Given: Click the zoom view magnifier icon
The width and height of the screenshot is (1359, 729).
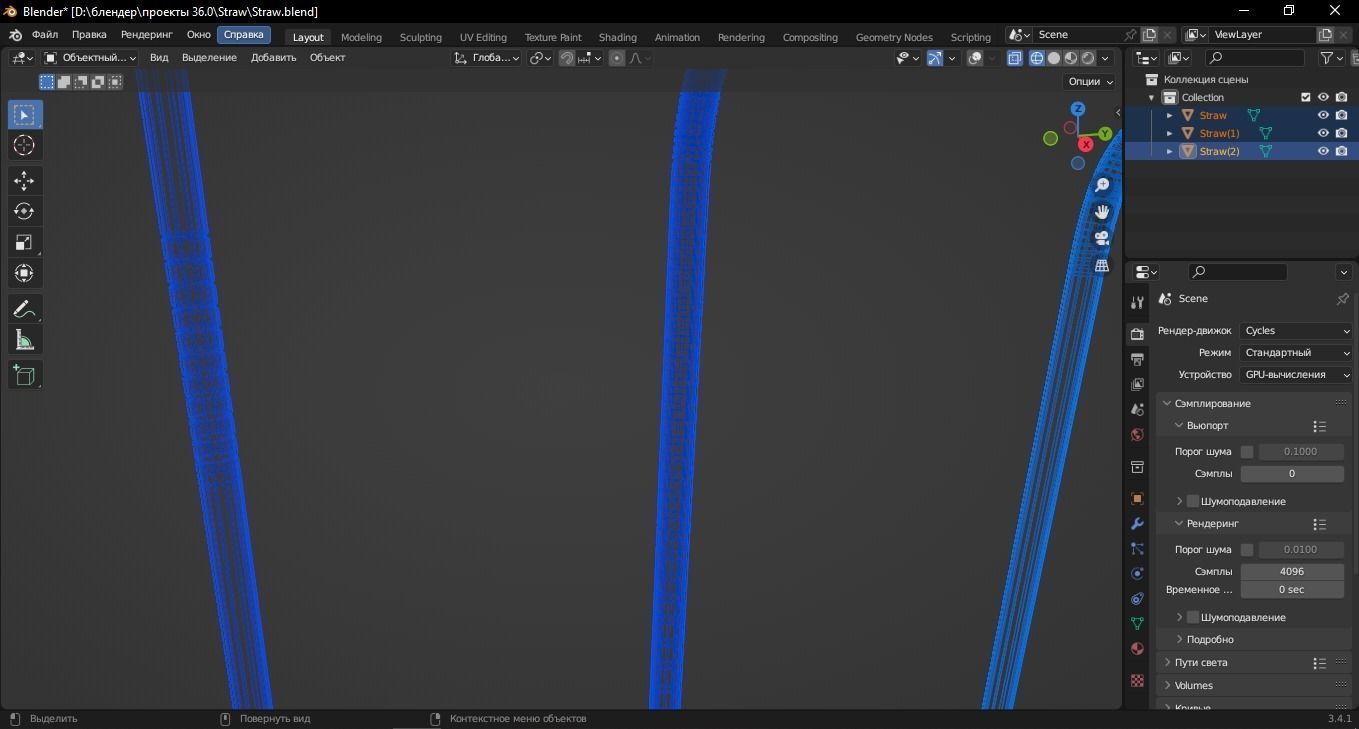Looking at the screenshot, I should tap(1102, 185).
